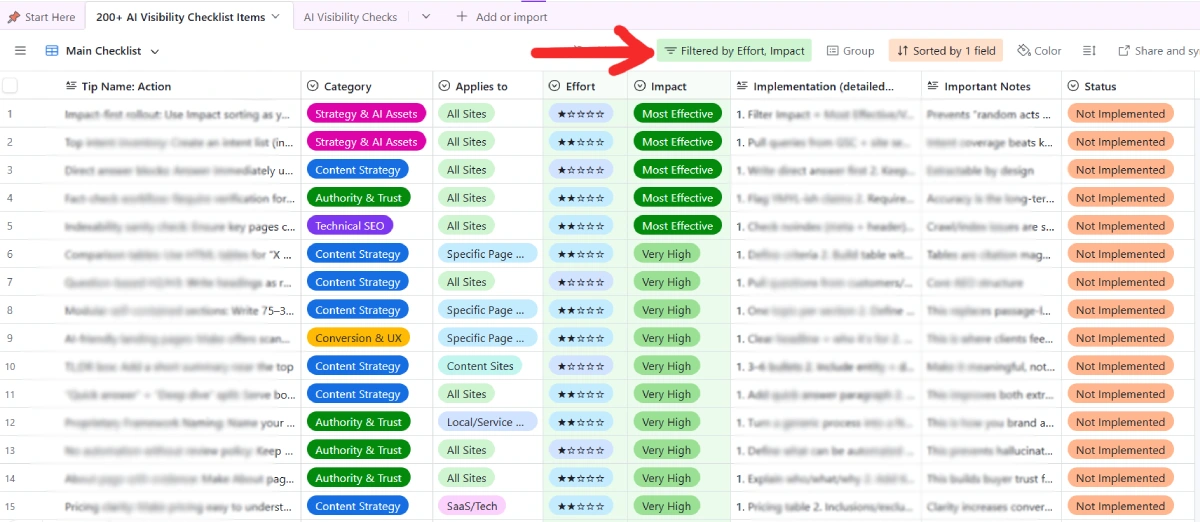Viewport: 1200px width, 522px height.
Task: Expand the Main Checklist view dropdown
Action: [155, 51]
